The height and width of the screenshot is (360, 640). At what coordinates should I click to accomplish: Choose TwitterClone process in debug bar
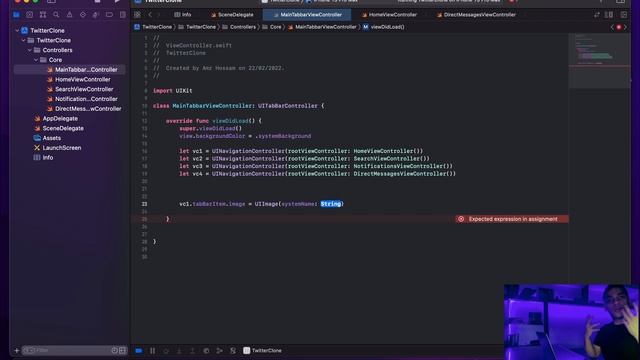point(262,351)
